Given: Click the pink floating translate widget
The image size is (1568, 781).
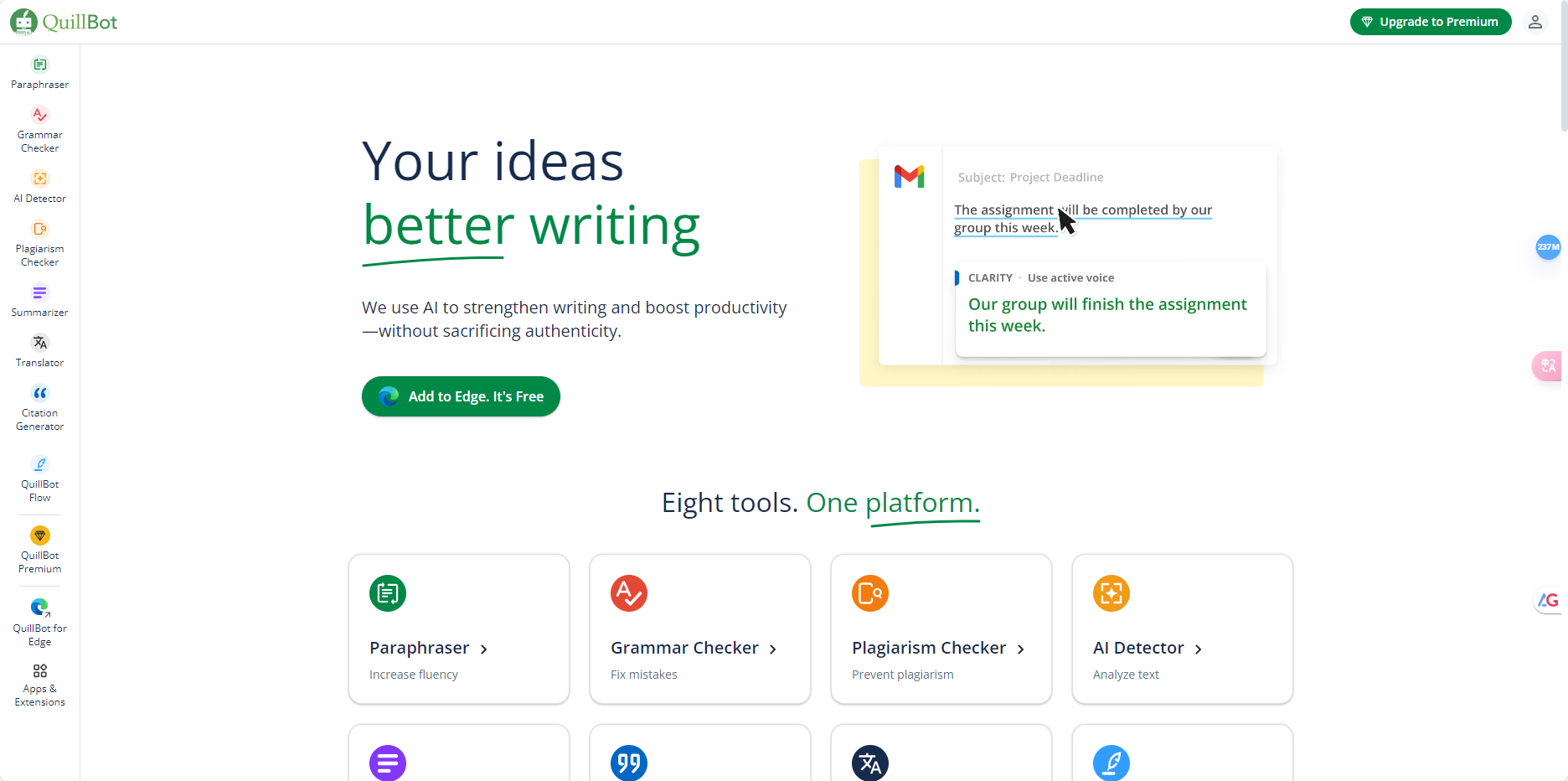Looking at the screenshot, I should pyautogui.click(x=1548, y=365).
